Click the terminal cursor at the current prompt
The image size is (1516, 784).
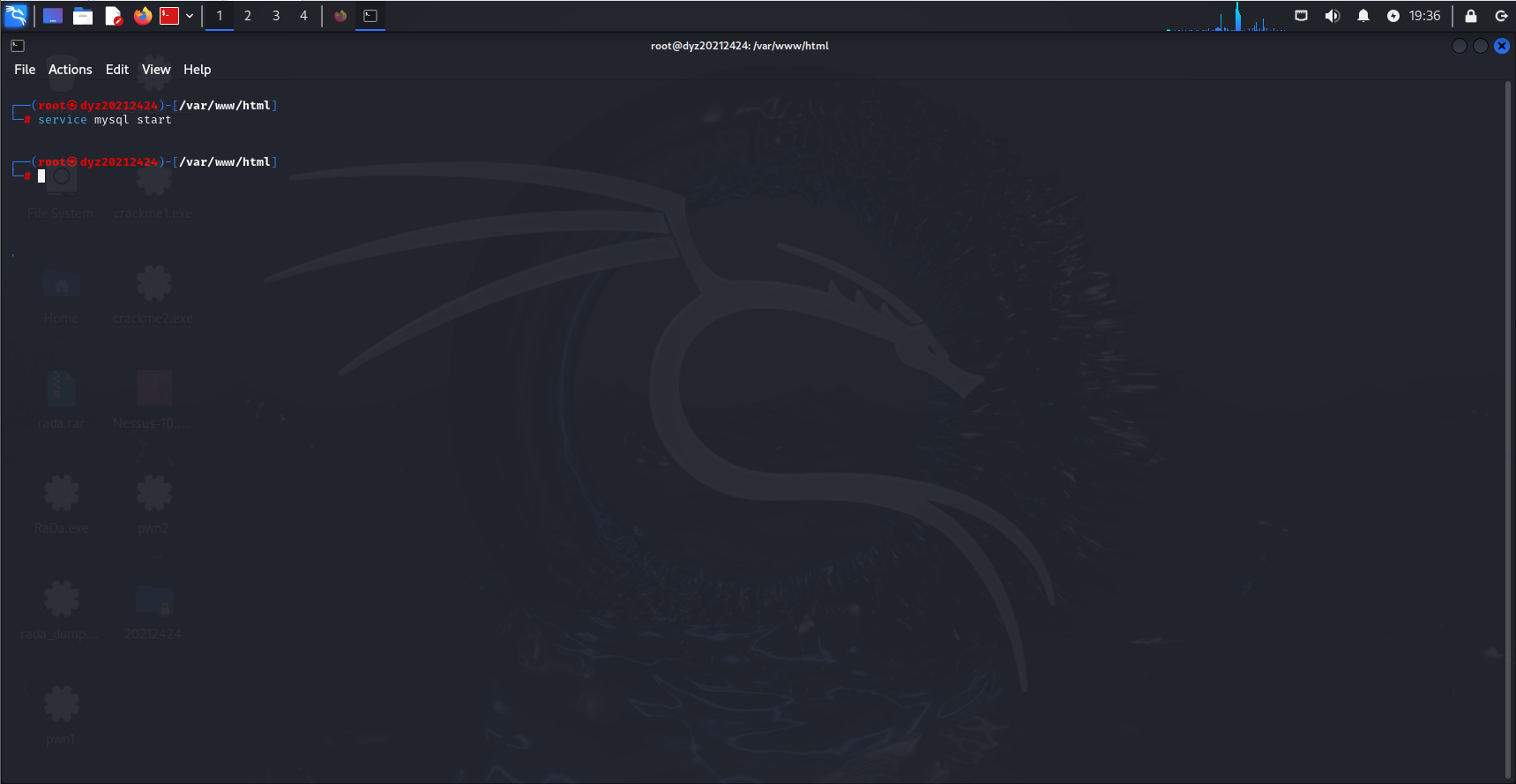[41, 176]
